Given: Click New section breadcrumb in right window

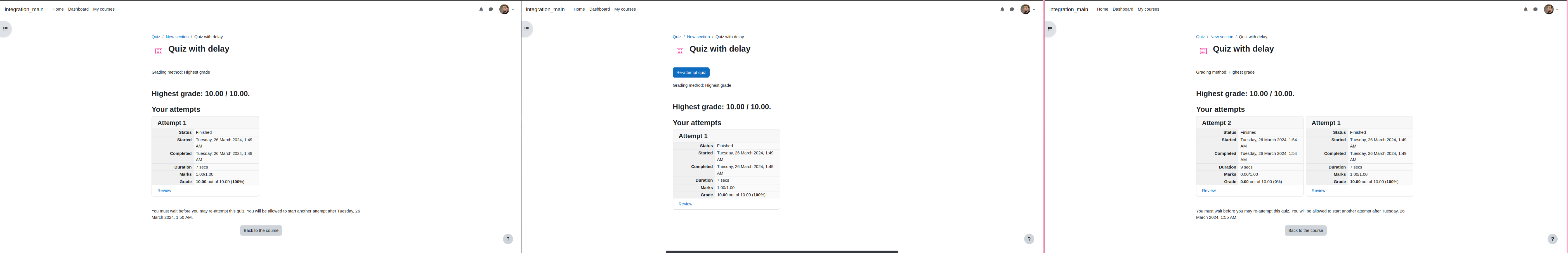Looking at the screenshot, I should (x=1222, y=37).
